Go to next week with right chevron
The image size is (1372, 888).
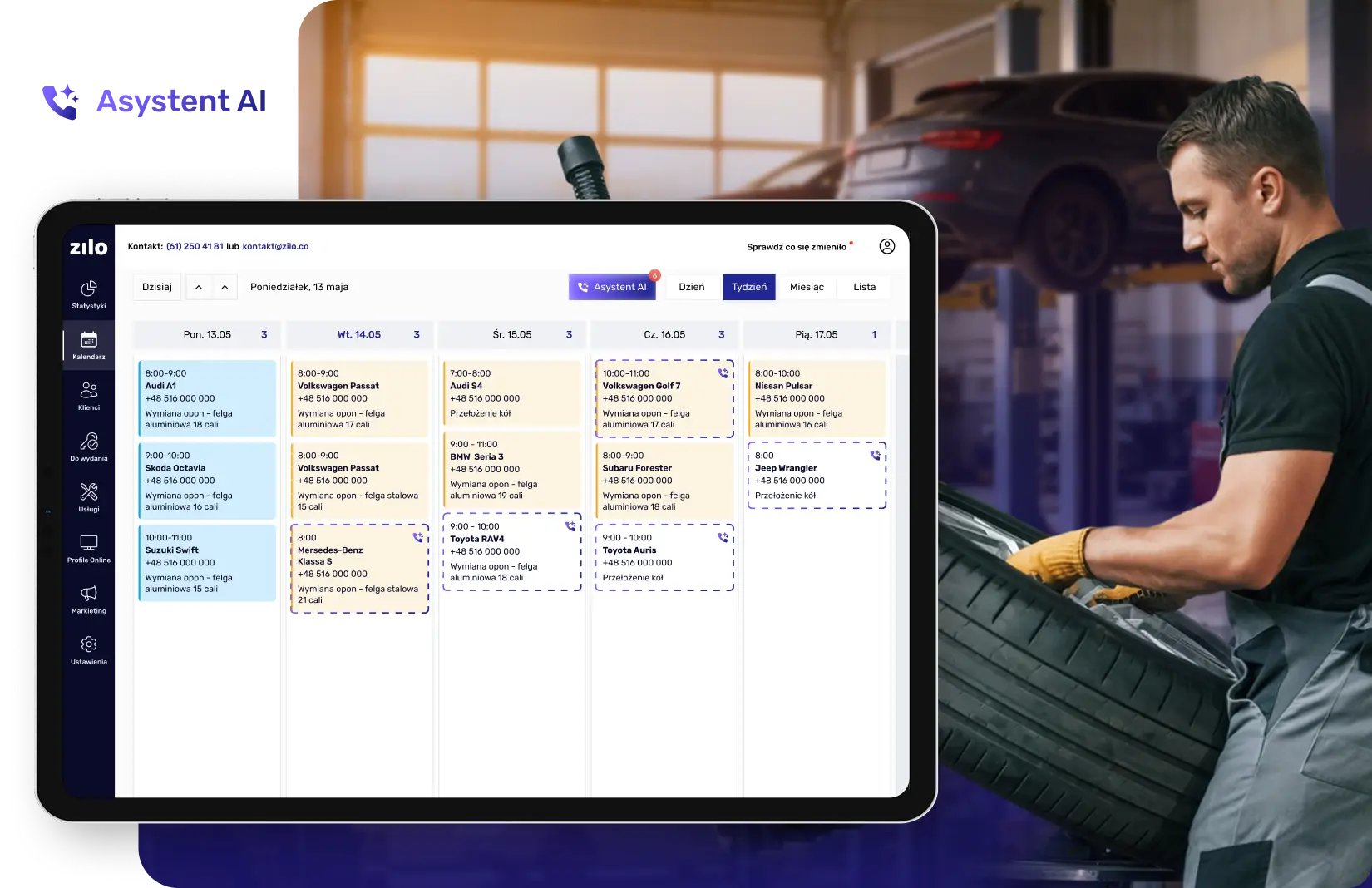[225, 287]
